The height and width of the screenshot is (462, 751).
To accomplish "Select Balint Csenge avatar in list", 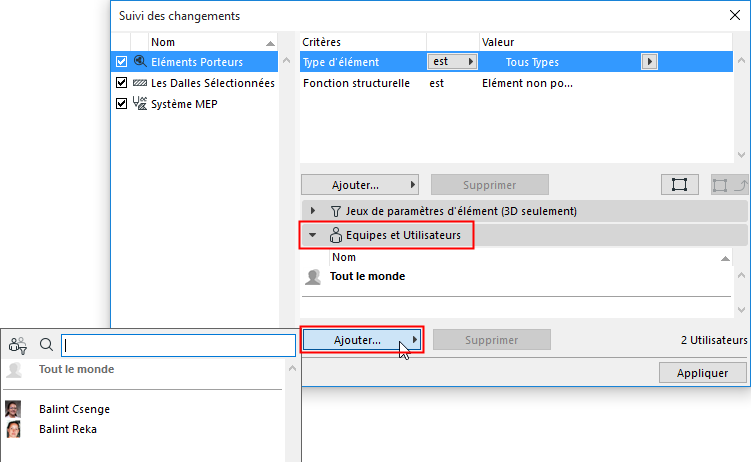I will [14, 409].
